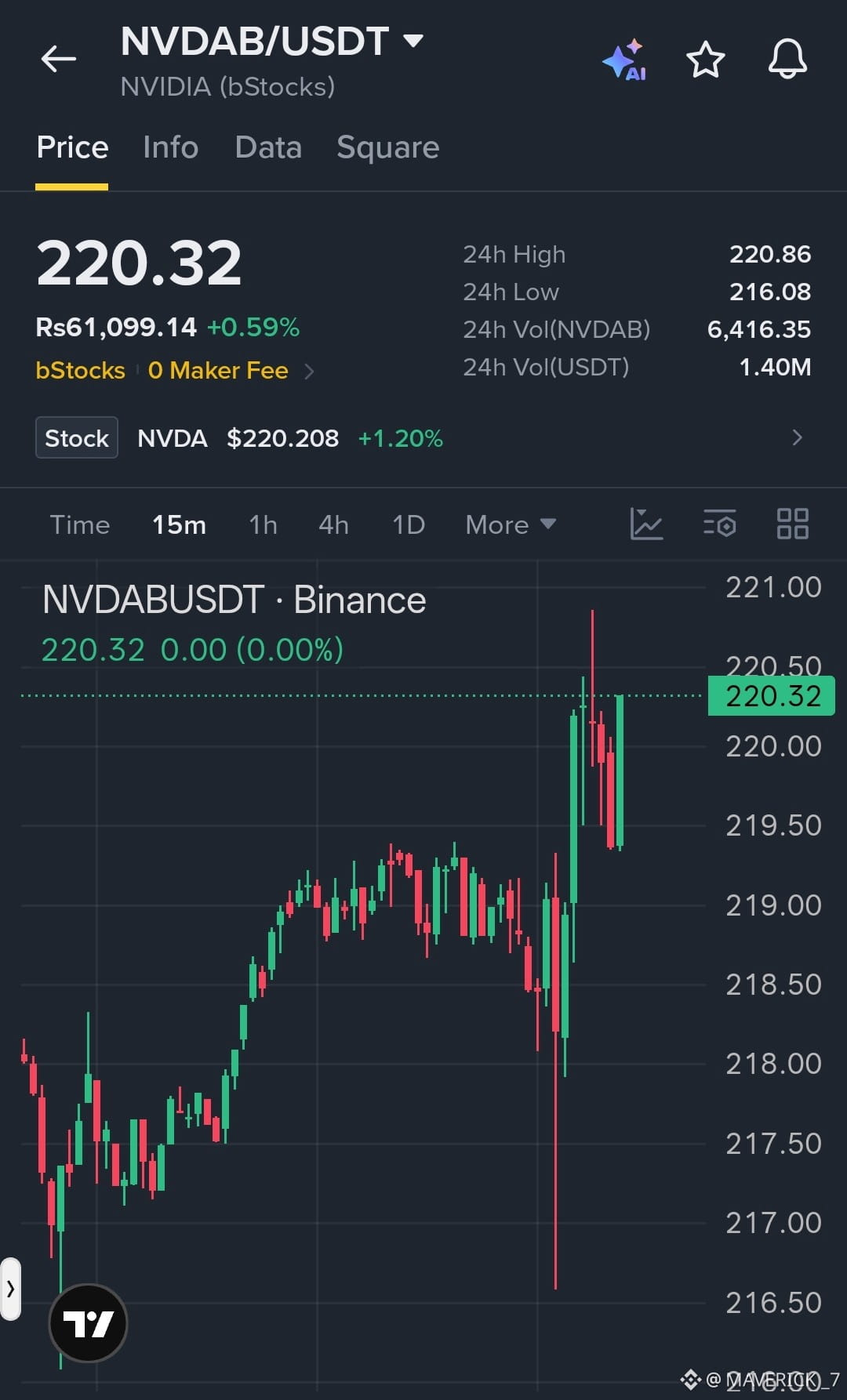Tap the Rs61,099.14 converted price

point(116,327)
